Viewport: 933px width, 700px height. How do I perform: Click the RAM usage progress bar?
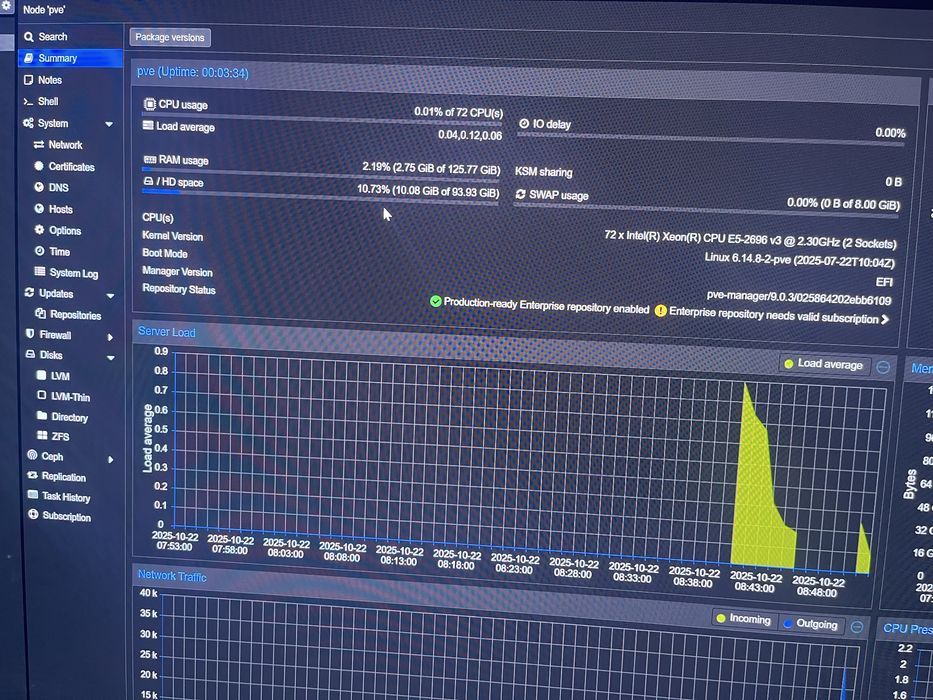pyautogui.click(x=321, y=174)
